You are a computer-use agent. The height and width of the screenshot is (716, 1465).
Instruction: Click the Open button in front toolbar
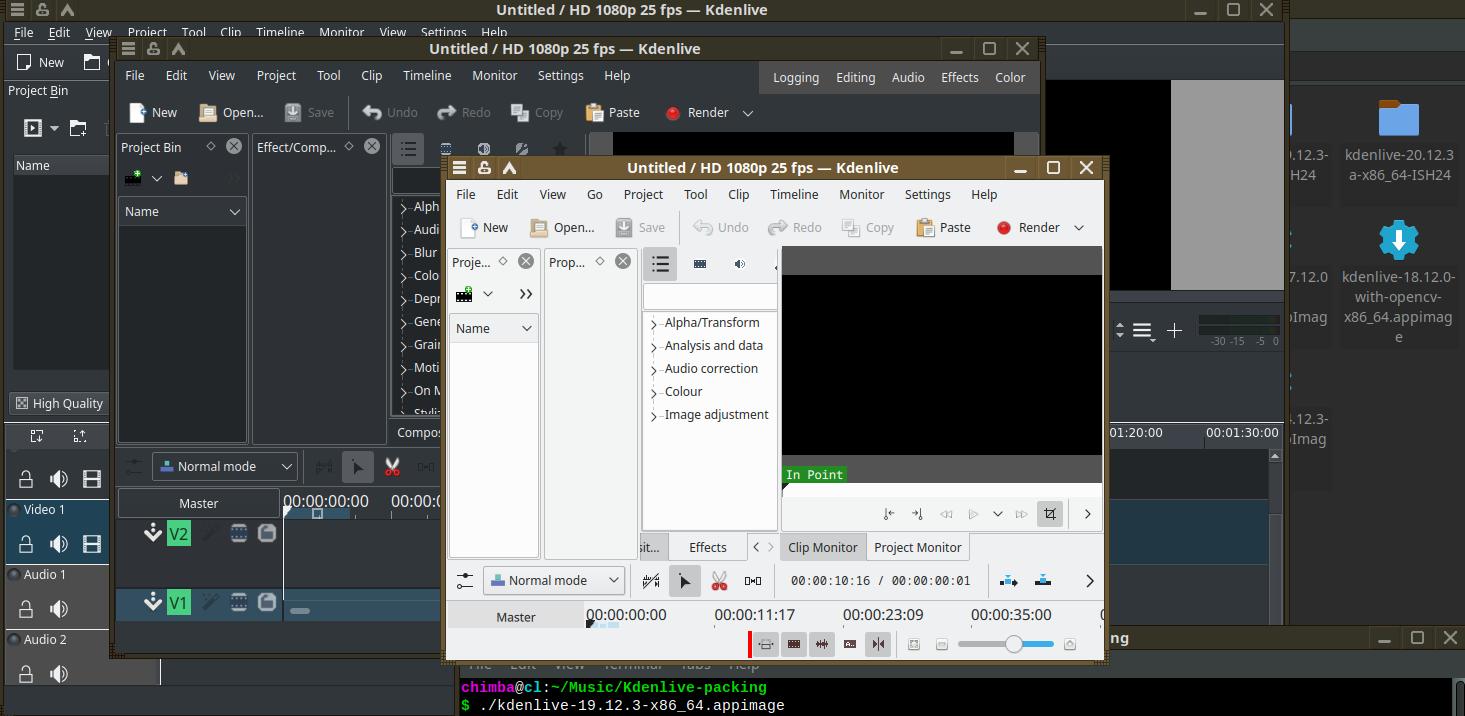coord(562,228)
